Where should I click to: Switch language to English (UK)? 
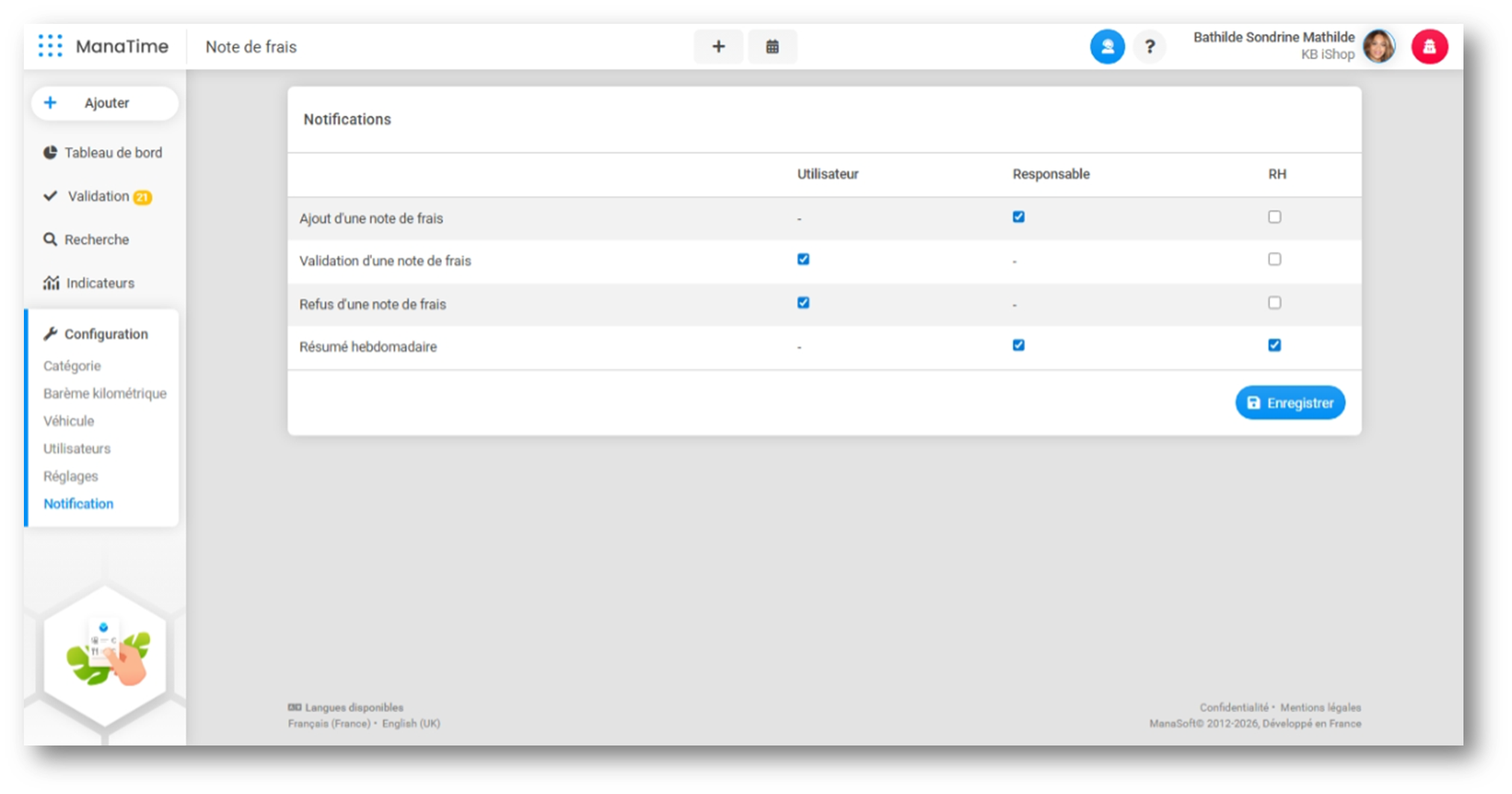coord(411,724)
